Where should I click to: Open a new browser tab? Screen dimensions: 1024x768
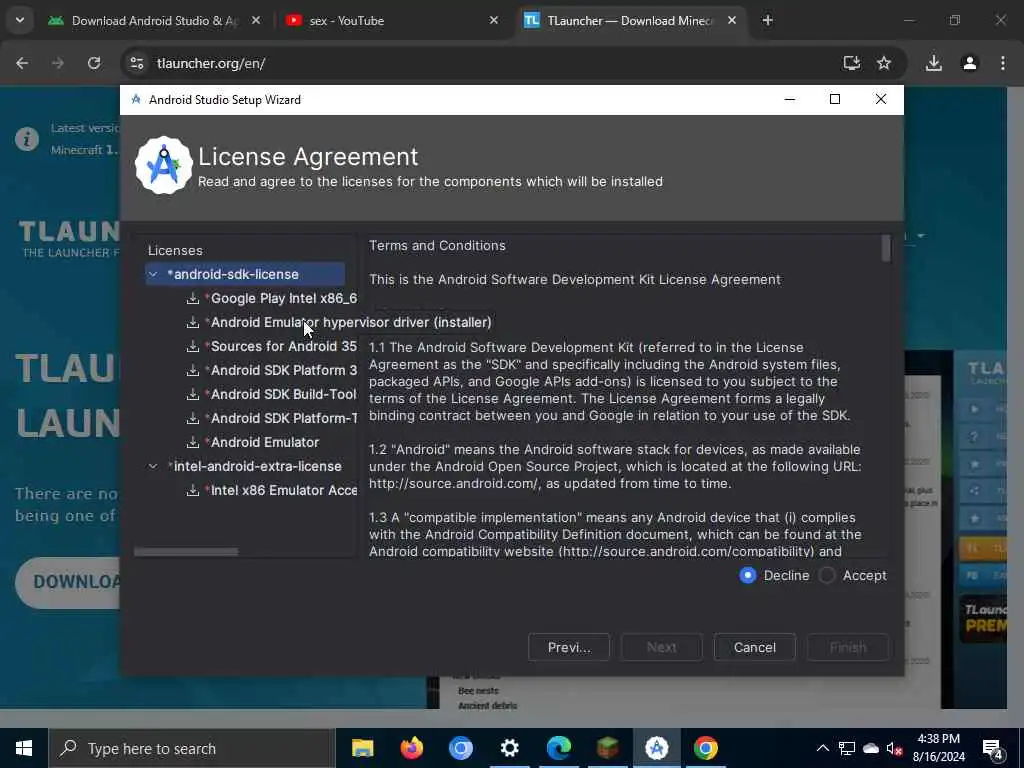click(x=767, y=21)
